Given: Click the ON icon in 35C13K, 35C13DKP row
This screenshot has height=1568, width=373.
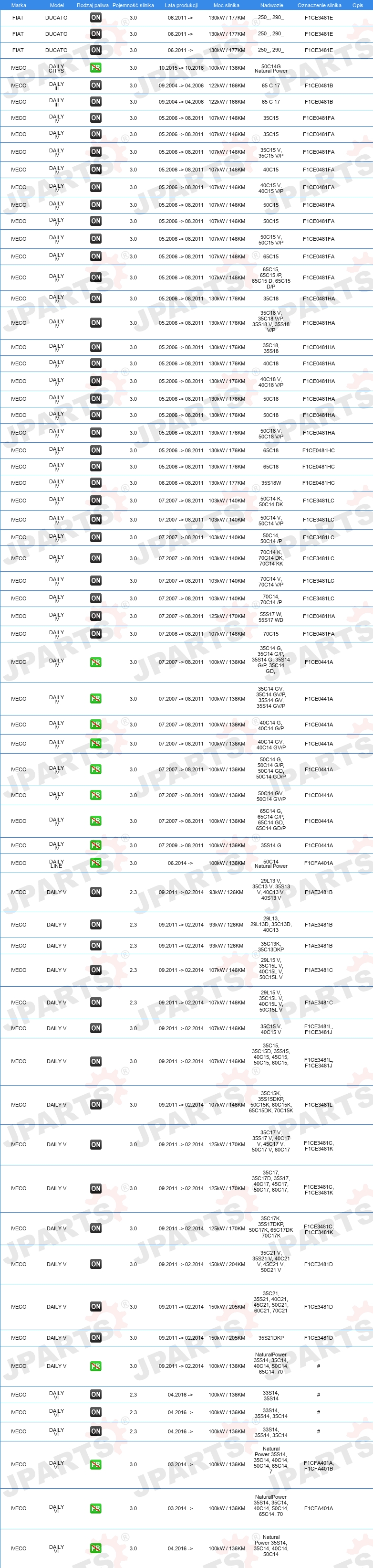Looking at the screenshot, I should coord(95,945).
